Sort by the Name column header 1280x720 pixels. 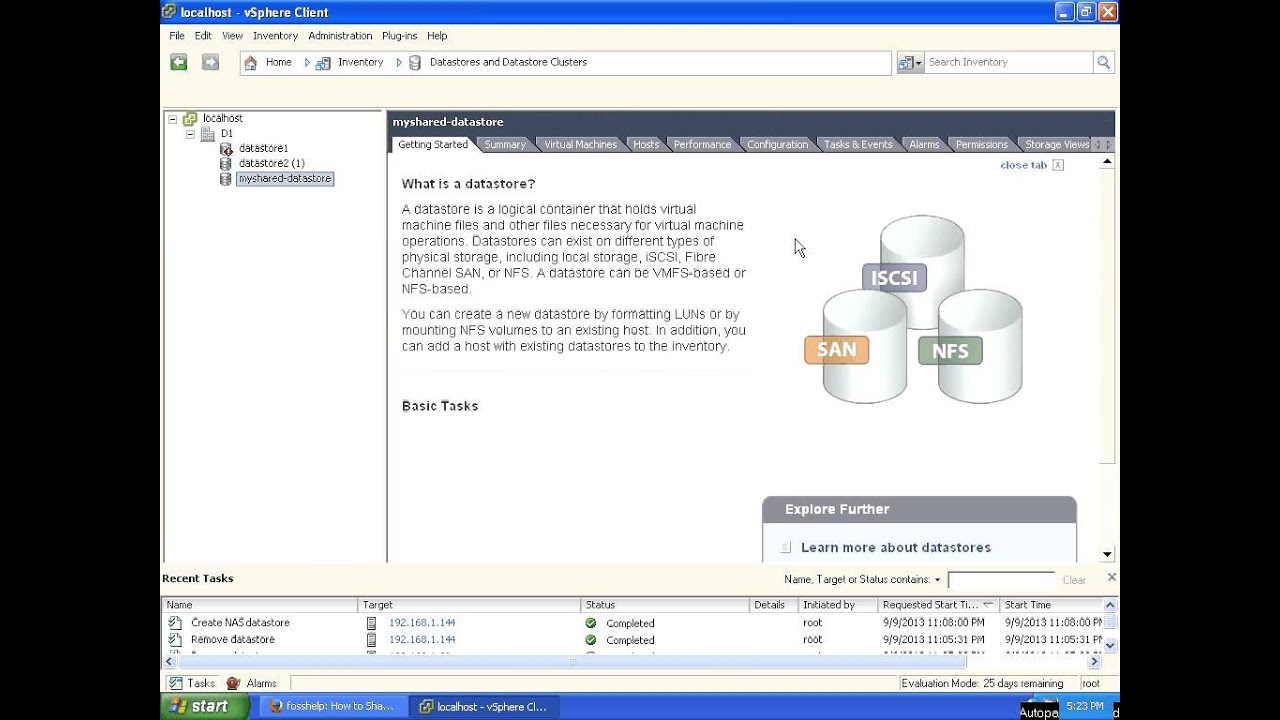pyautogui.click(x=260, y=605)
